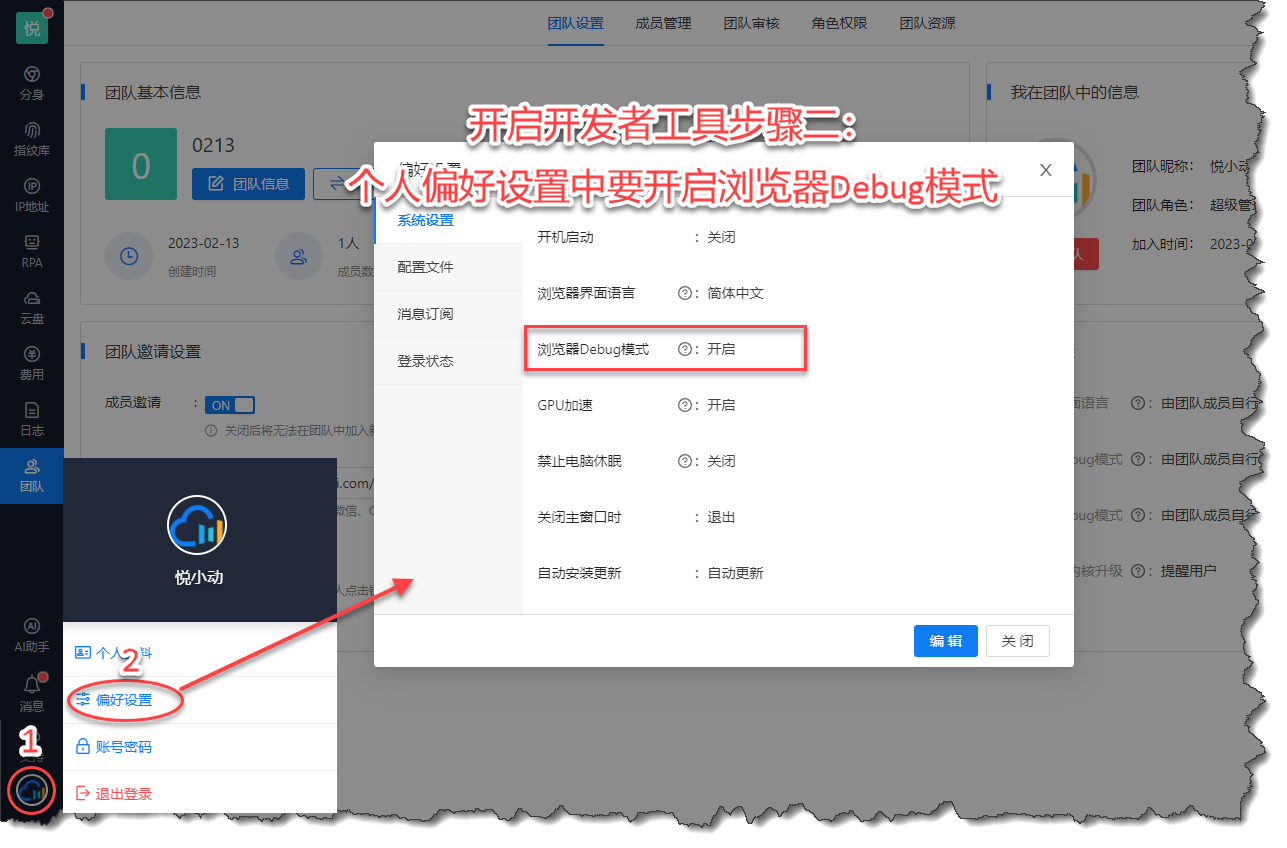Select 配置文件 in preferences sidebar
The height and width of the screenshot is (848, 1287).
click(x=425, y=267)
